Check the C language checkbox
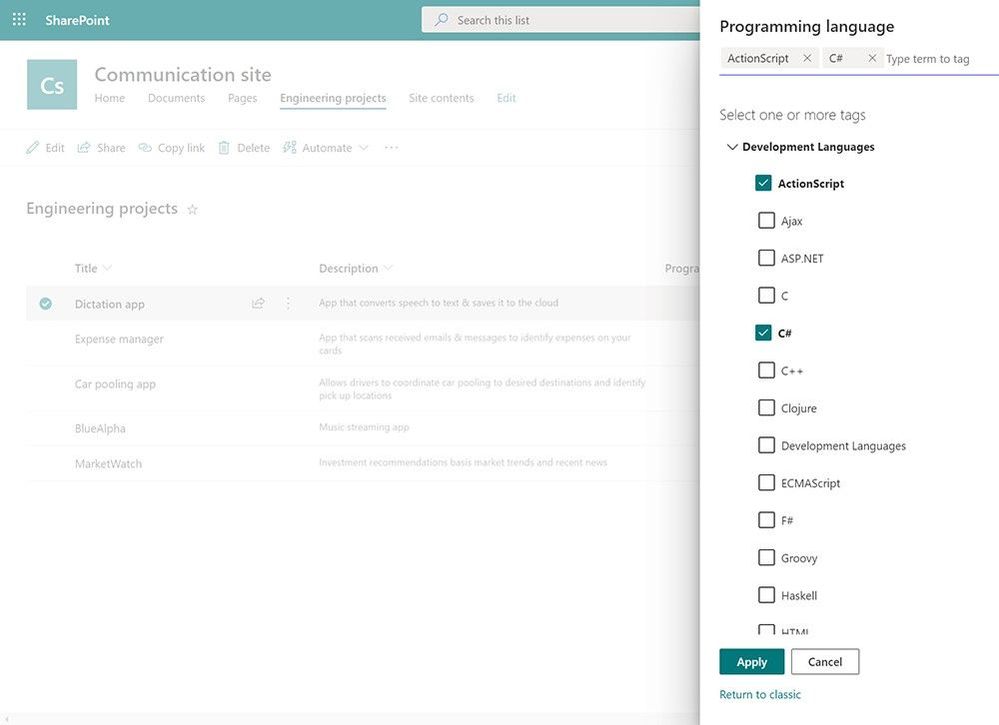Image resolution: width=999 pixels, height=725 pixels. 766,296
